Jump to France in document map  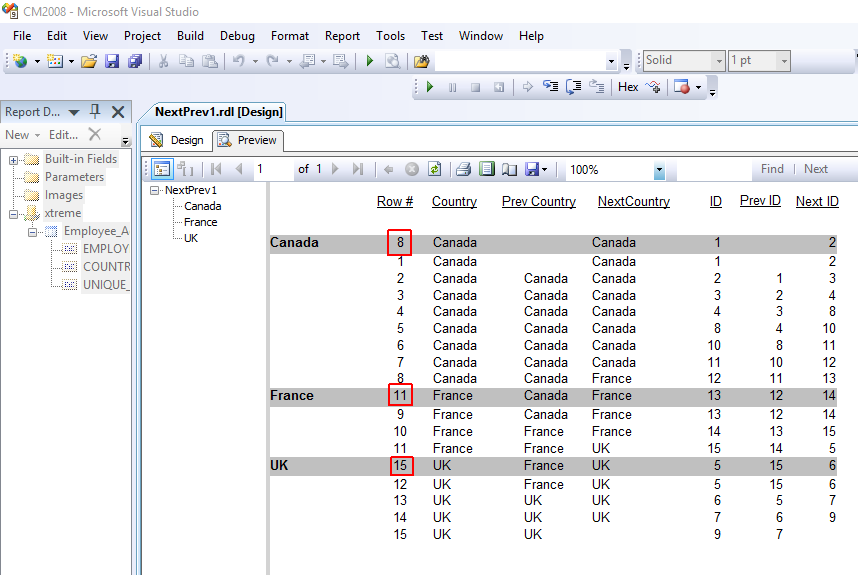(x=200, y=222)
